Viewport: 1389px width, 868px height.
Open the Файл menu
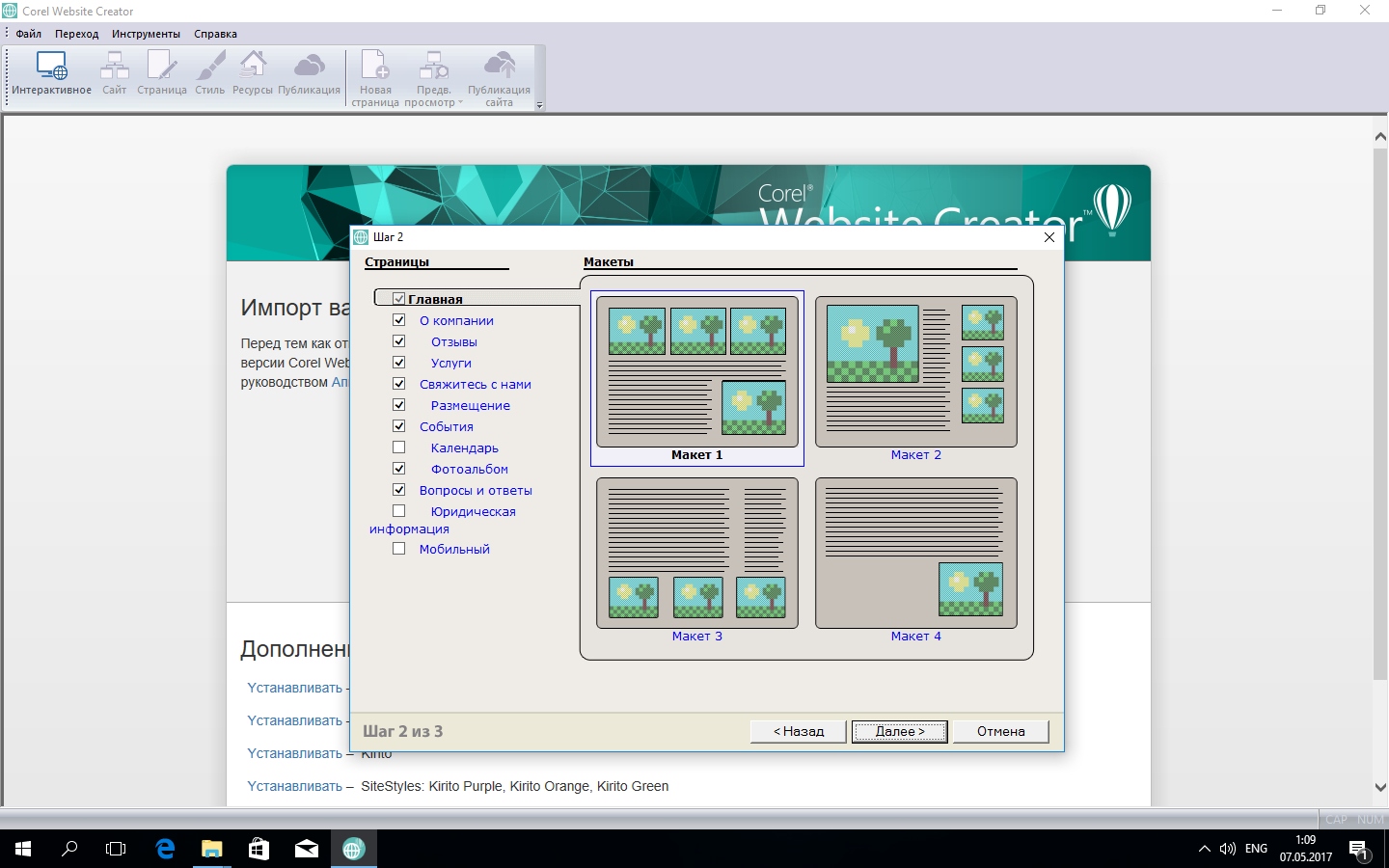[x=29, y=34]
